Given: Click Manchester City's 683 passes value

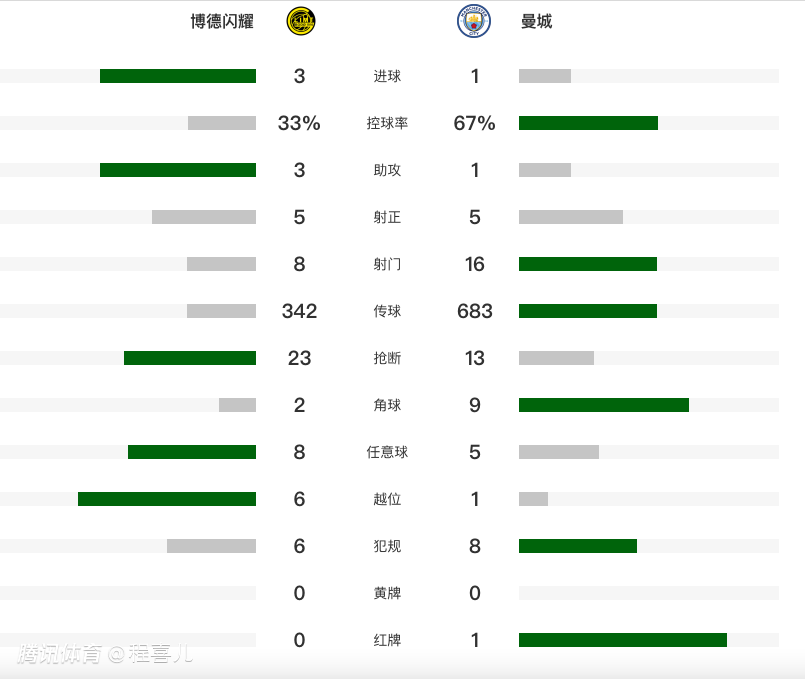Looking at the screenshot, I should (474, 311).
